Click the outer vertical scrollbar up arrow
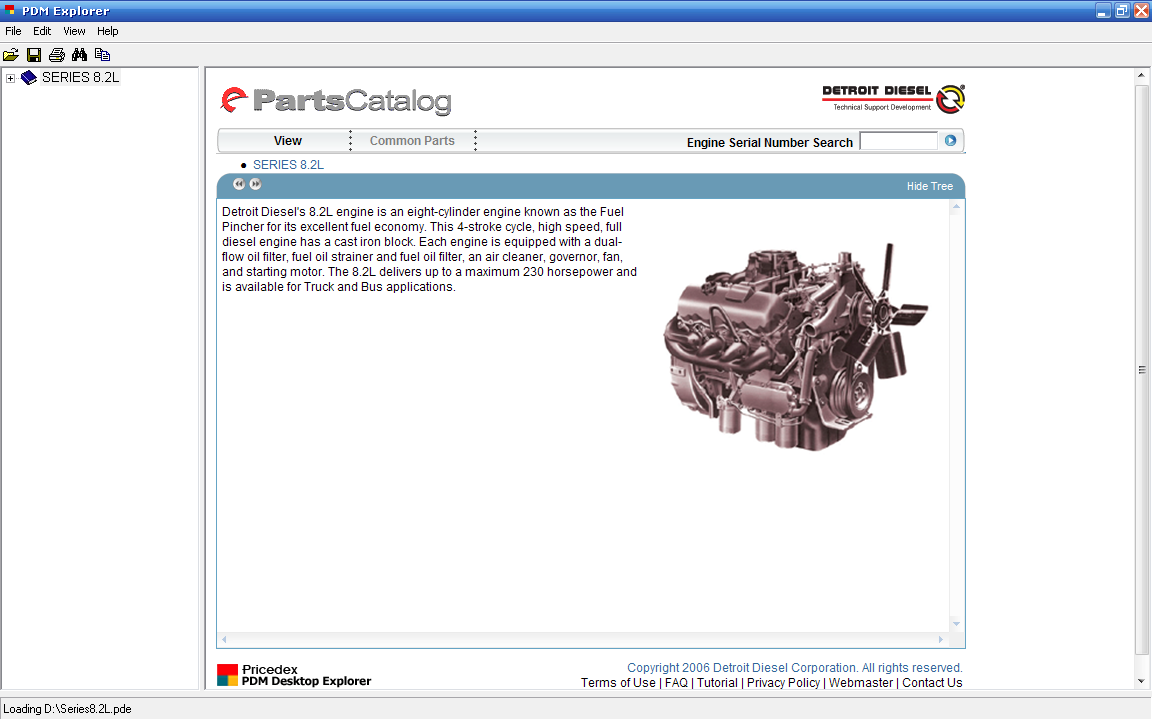1152x720 pixels. click(1141, 76)
